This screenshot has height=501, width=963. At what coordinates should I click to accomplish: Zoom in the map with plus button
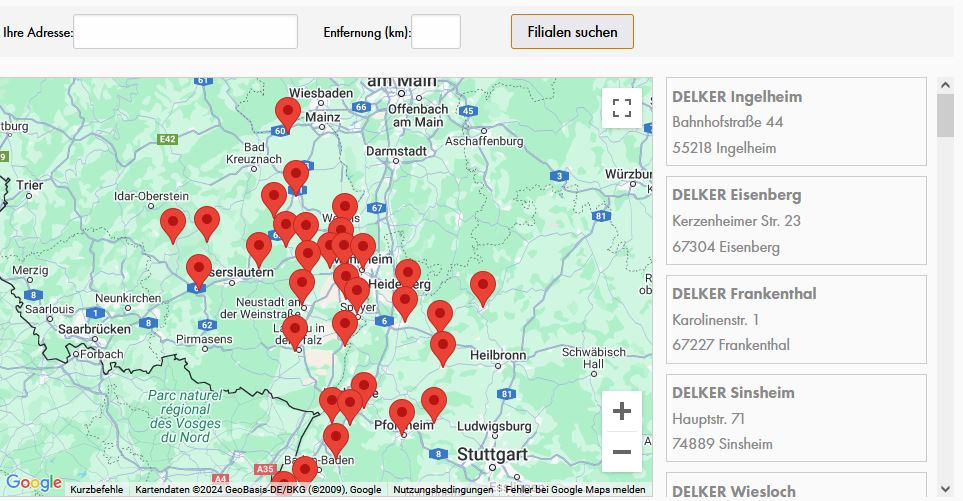tap(622, 411)
